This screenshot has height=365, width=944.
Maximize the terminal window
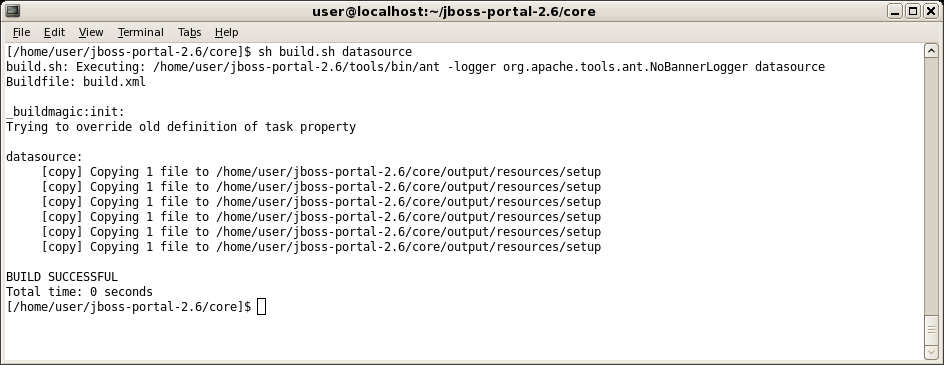tap(913, 11)
